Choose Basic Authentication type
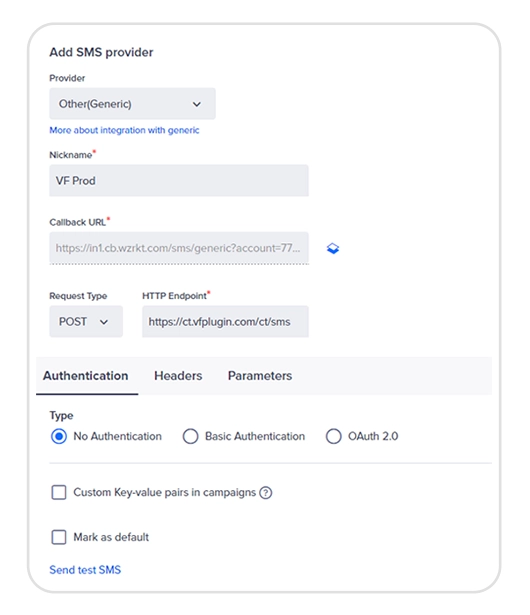530x615 pixels. pyautogui.click(x=190, y=436)
